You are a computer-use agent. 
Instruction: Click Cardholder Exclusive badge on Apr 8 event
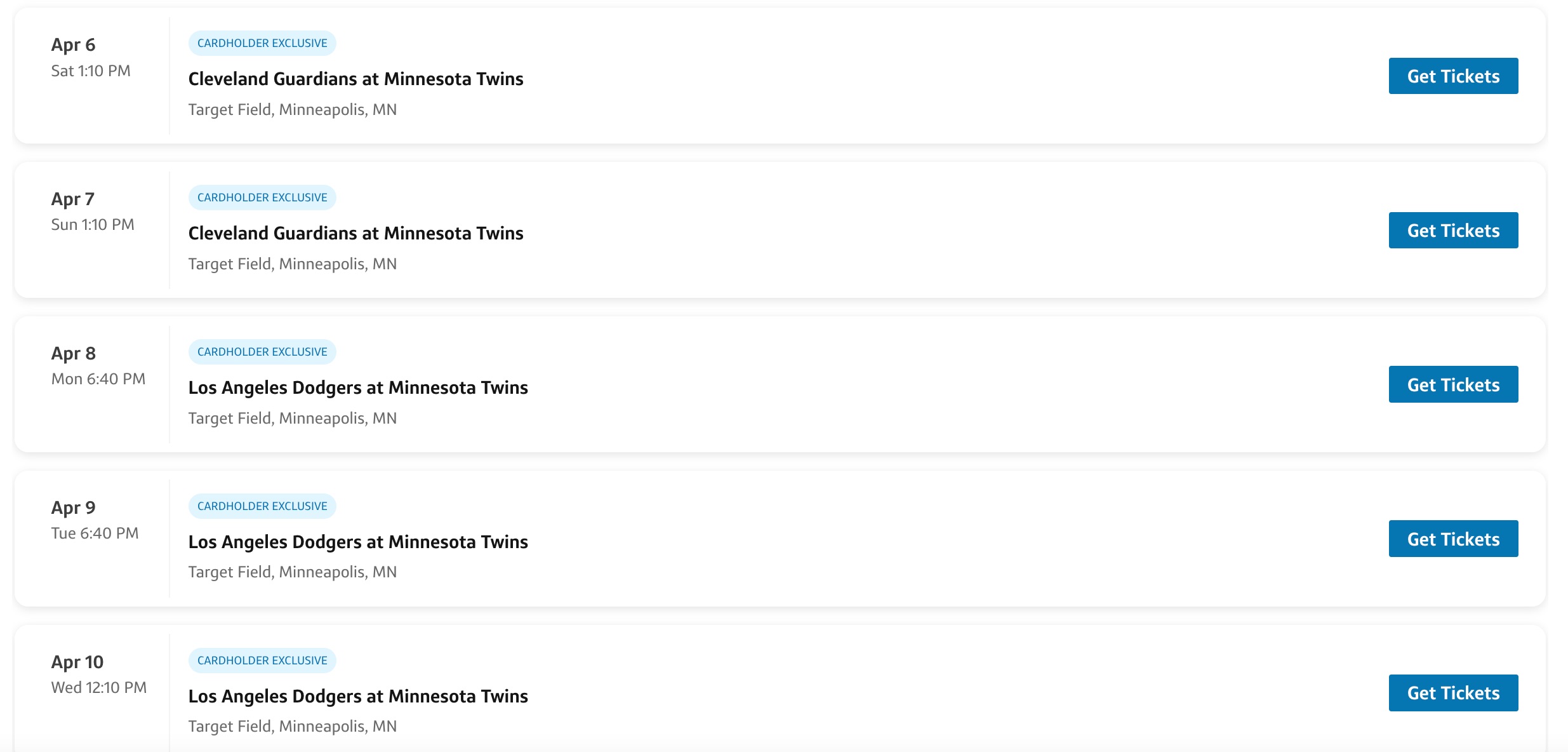tap(262, 352)
